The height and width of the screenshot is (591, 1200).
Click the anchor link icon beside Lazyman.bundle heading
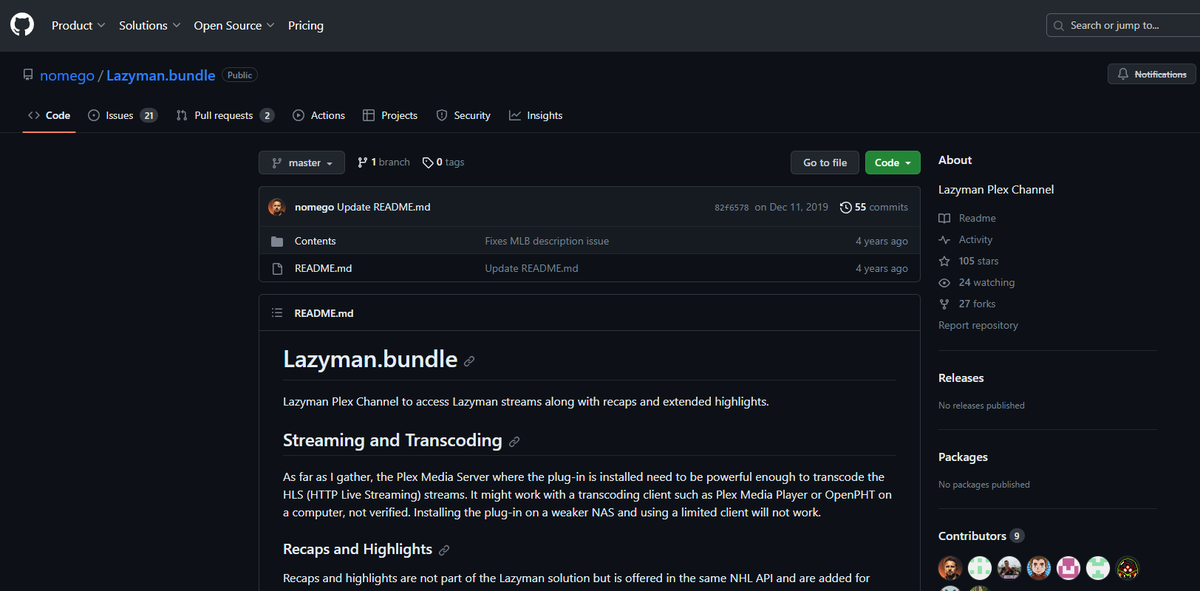click(x=469, y=361)
